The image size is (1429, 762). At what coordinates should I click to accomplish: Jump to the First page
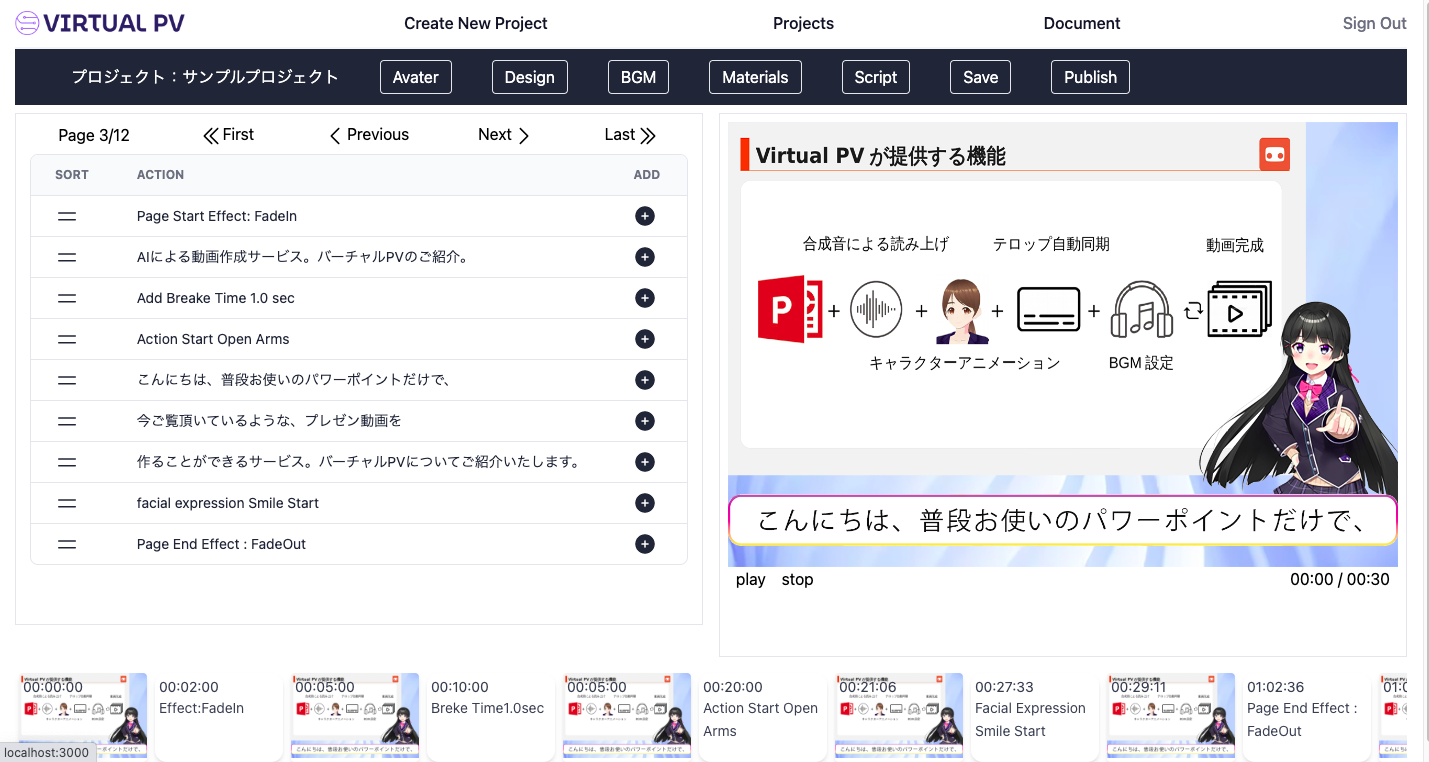(x=228, y=135)
